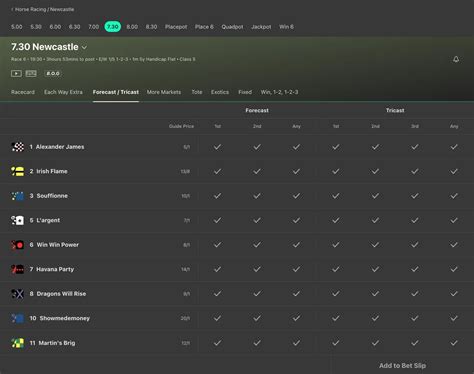Select the 6.00 race time
Screen dimensions: 474x374
pos(55,27)
